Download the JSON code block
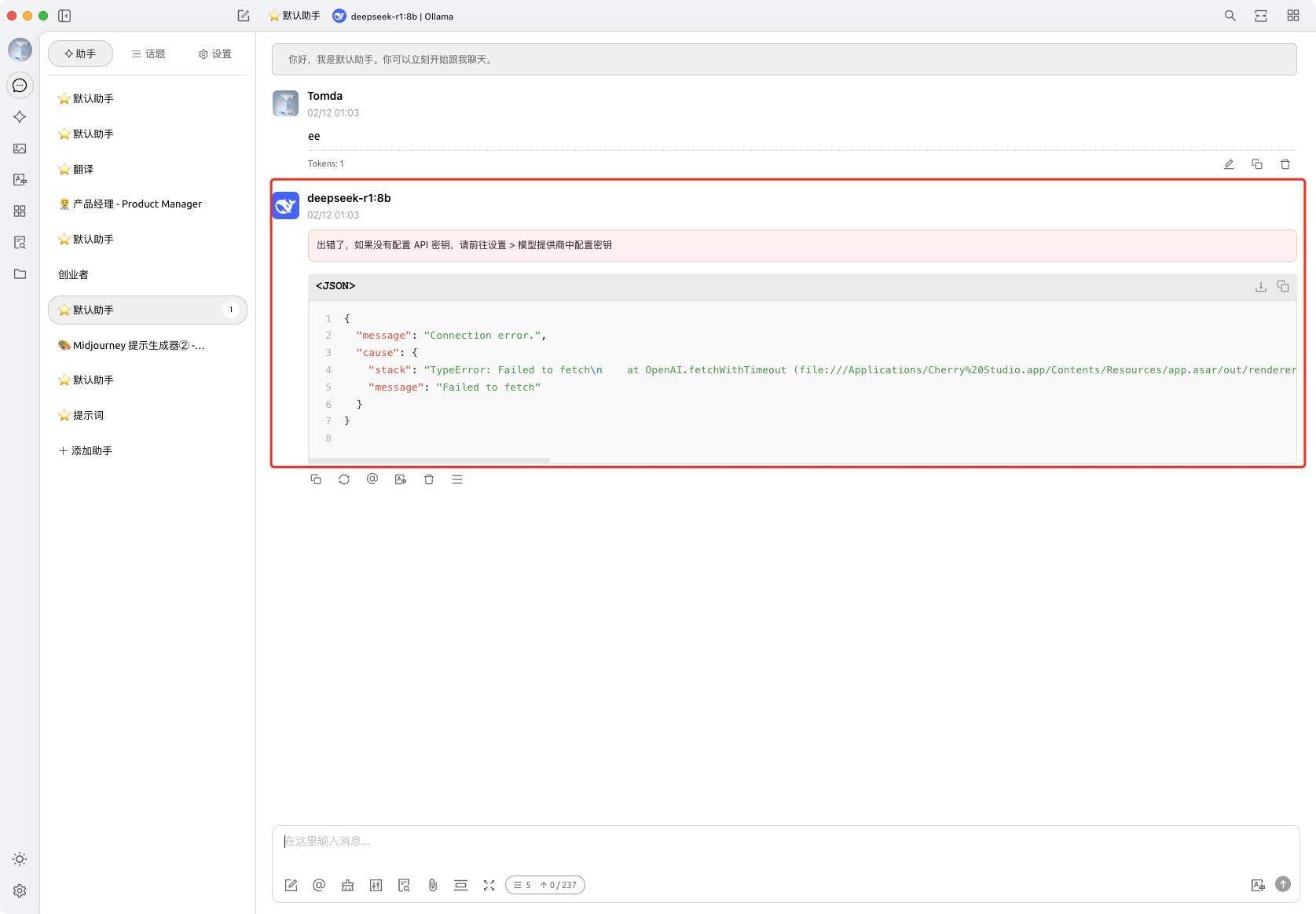Screen dimensions: 1316x914 [x=1261, y=287]
